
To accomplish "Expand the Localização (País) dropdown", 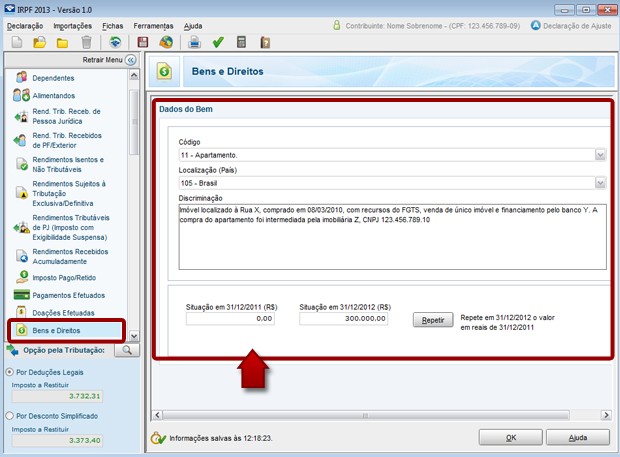I will (x=600, y=183).
